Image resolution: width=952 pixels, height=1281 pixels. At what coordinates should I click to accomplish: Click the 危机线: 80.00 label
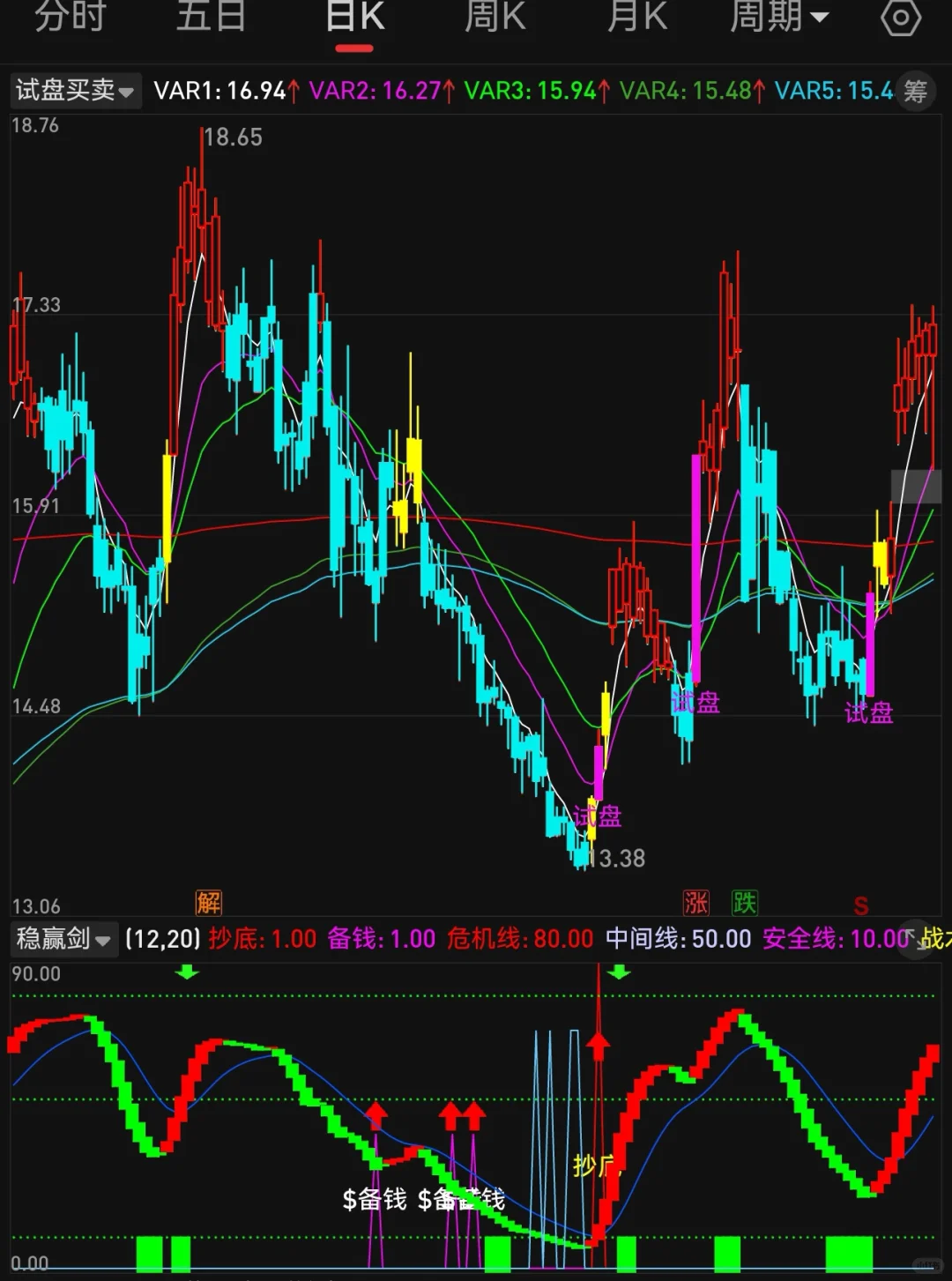tap(520, 939)
